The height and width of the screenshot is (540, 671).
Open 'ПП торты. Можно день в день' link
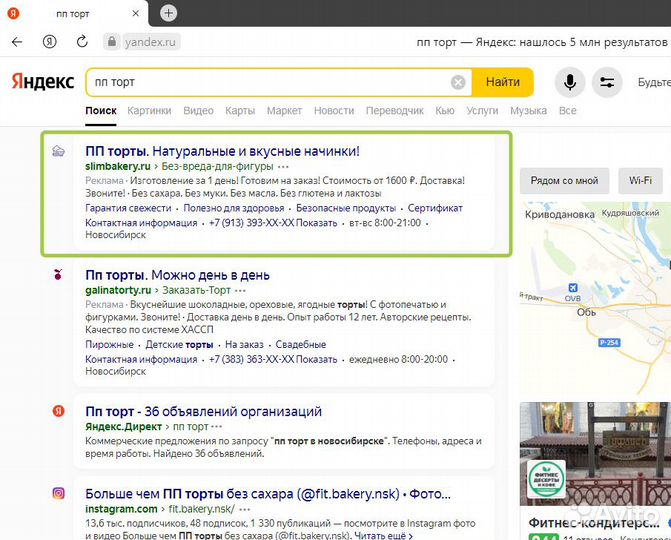pyautogui.click(x=177, y=274)
